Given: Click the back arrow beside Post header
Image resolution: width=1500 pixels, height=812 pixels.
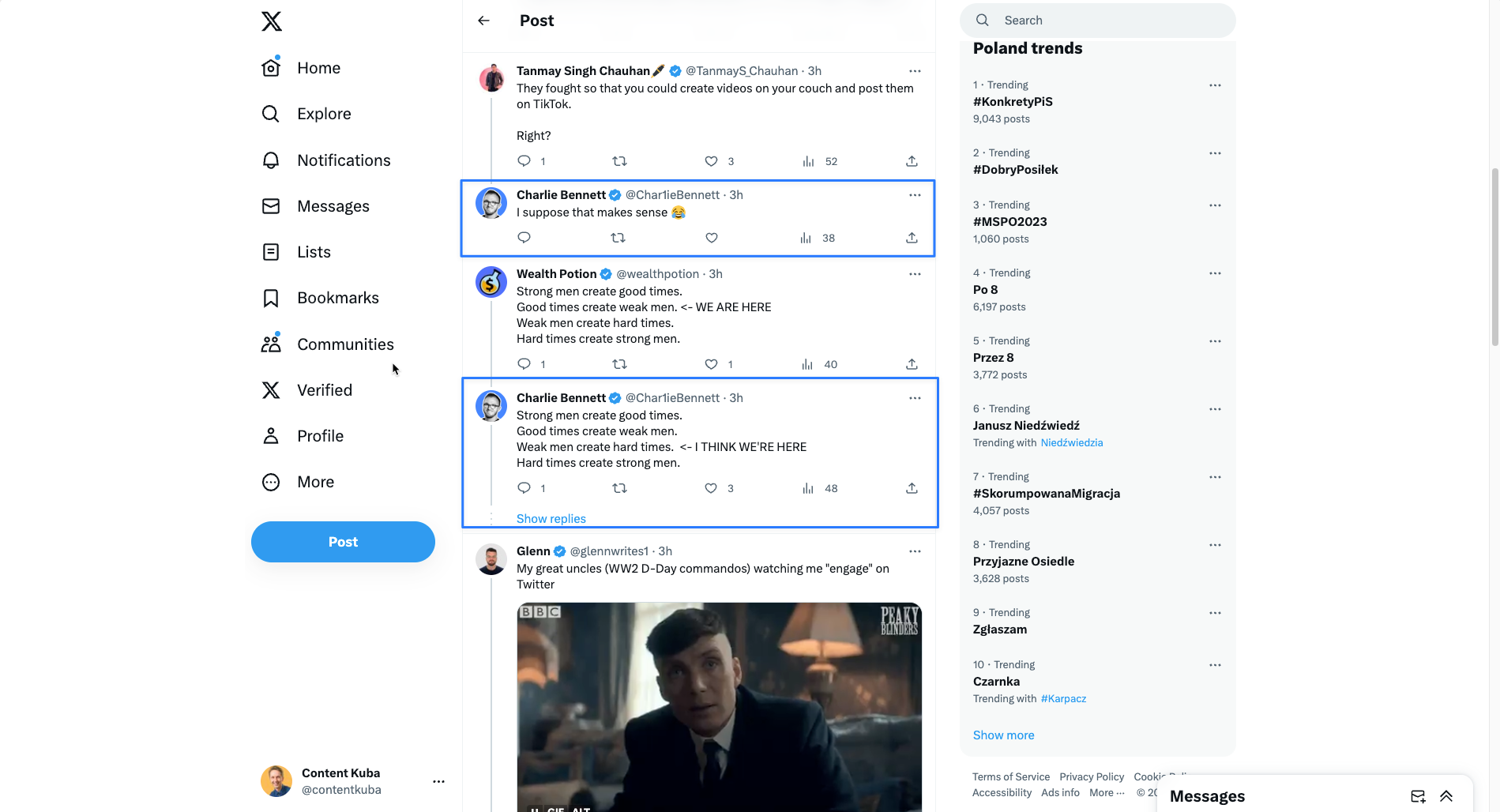Looking at the screenshot, I should (x=484, y=21).
